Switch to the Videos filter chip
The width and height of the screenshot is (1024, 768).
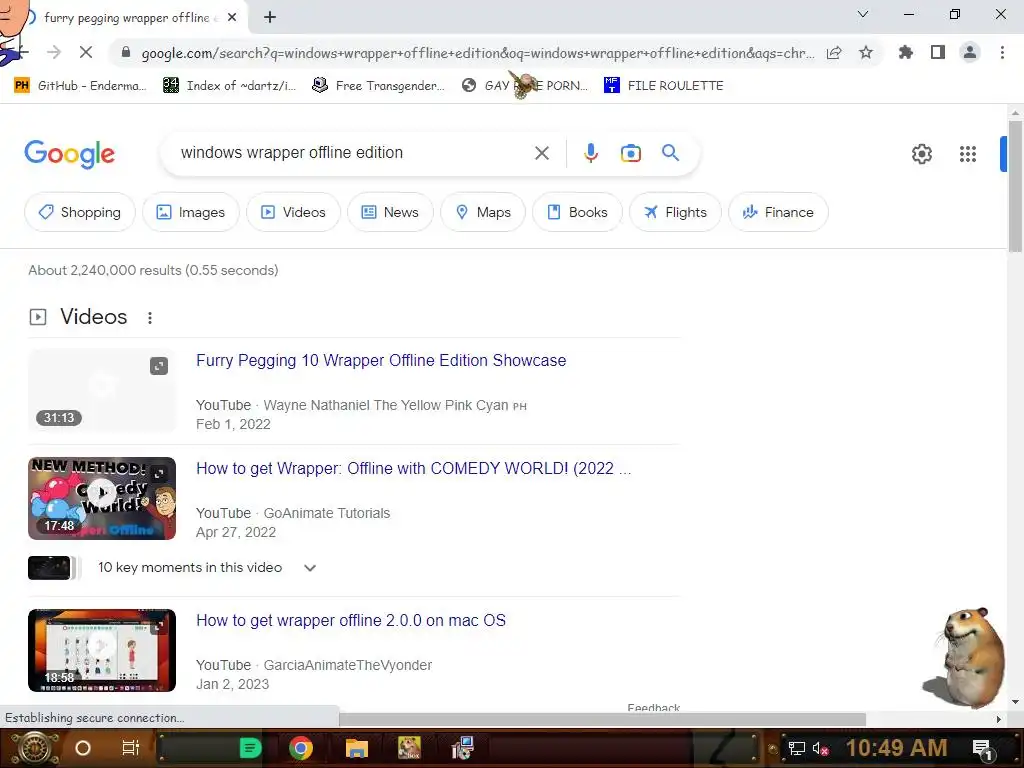pos(293,212)
